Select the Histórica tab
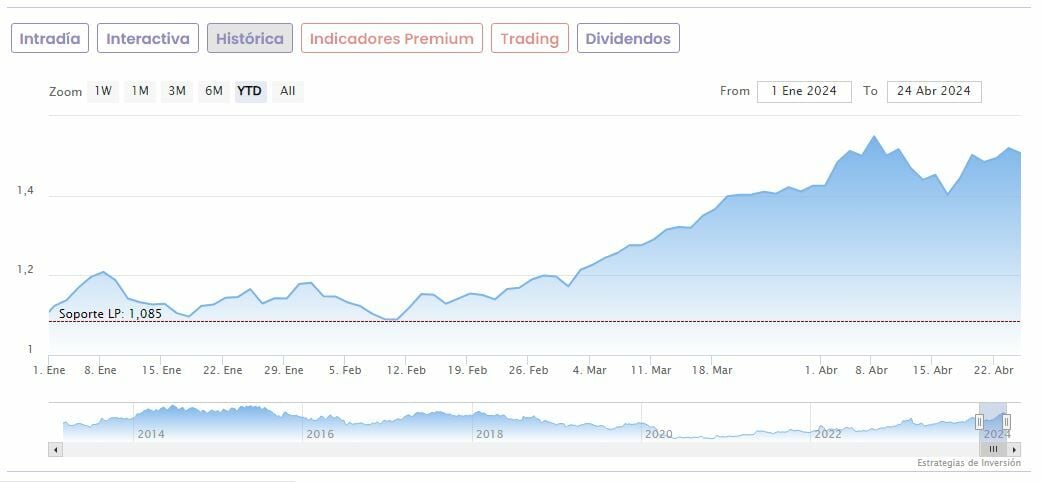 (250, 39)
